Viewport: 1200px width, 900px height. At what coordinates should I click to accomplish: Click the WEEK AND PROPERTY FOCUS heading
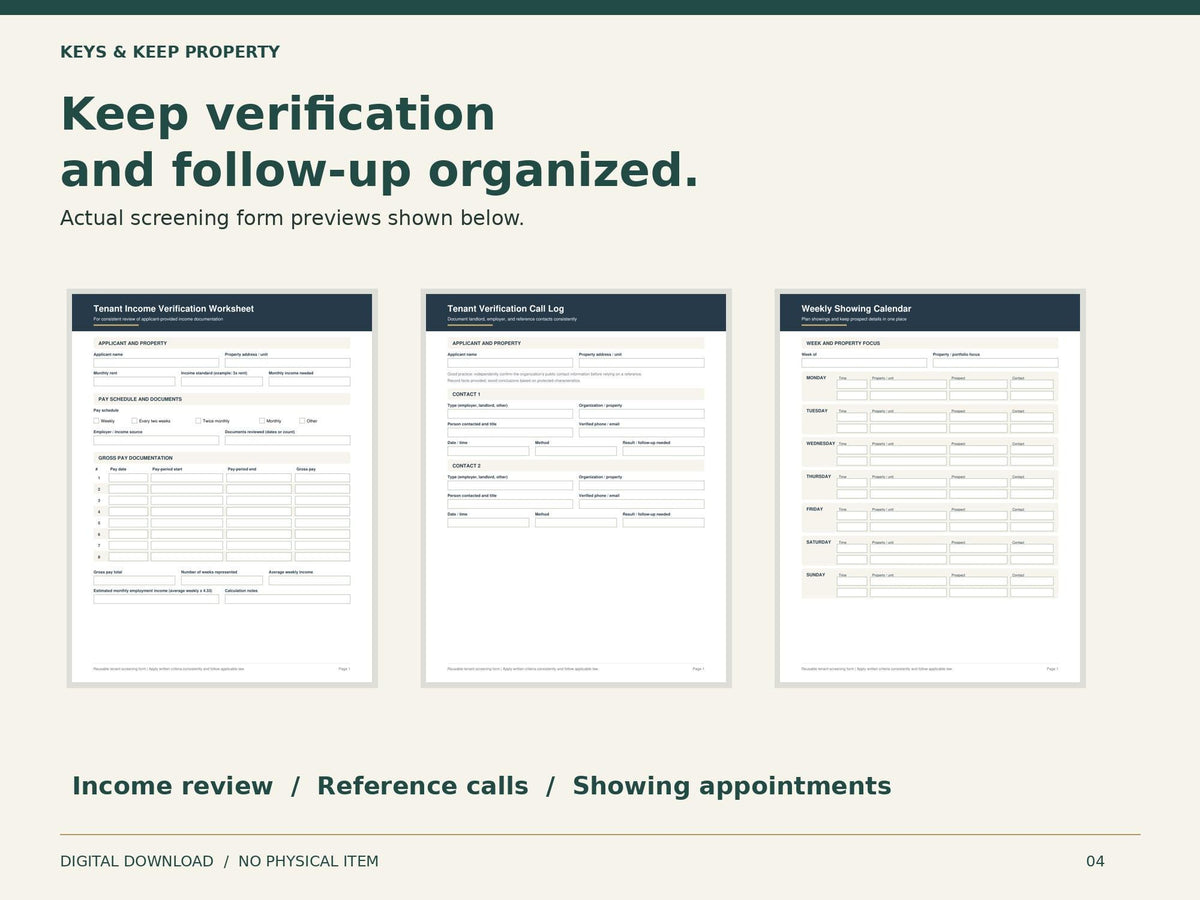click(x=843, y=343)
